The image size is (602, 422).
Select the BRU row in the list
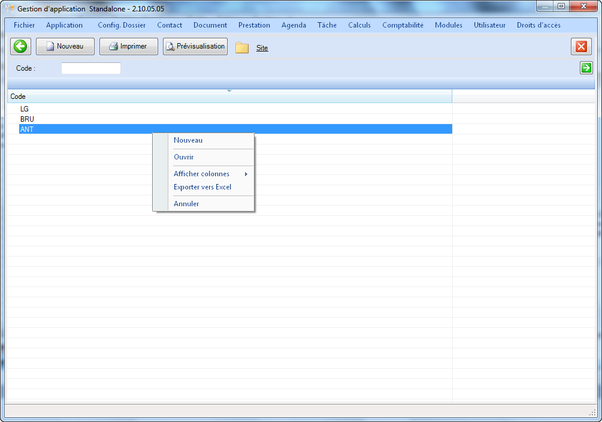27,119
